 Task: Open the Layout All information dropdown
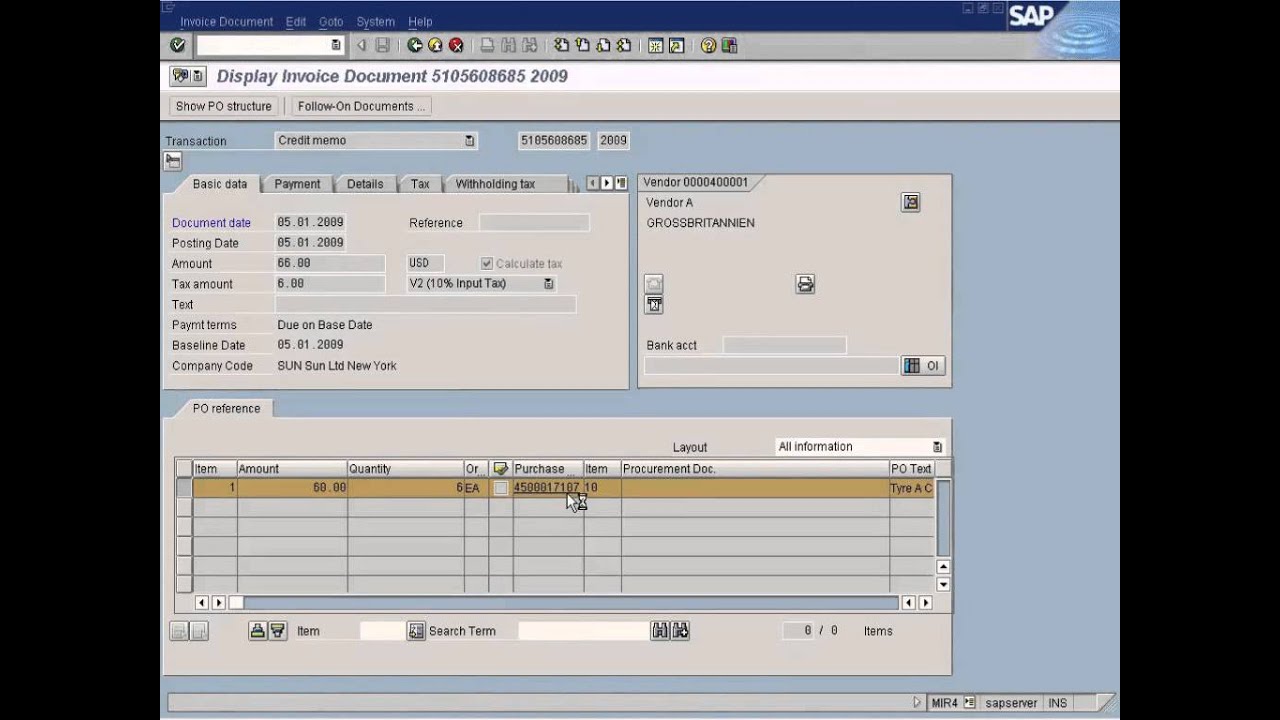point(937,447)
